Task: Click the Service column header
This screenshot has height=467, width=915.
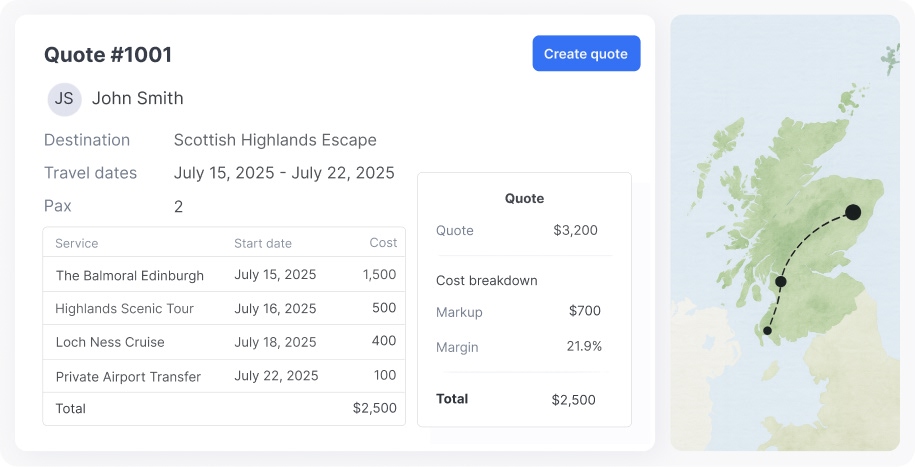Action: click(76, 243)
